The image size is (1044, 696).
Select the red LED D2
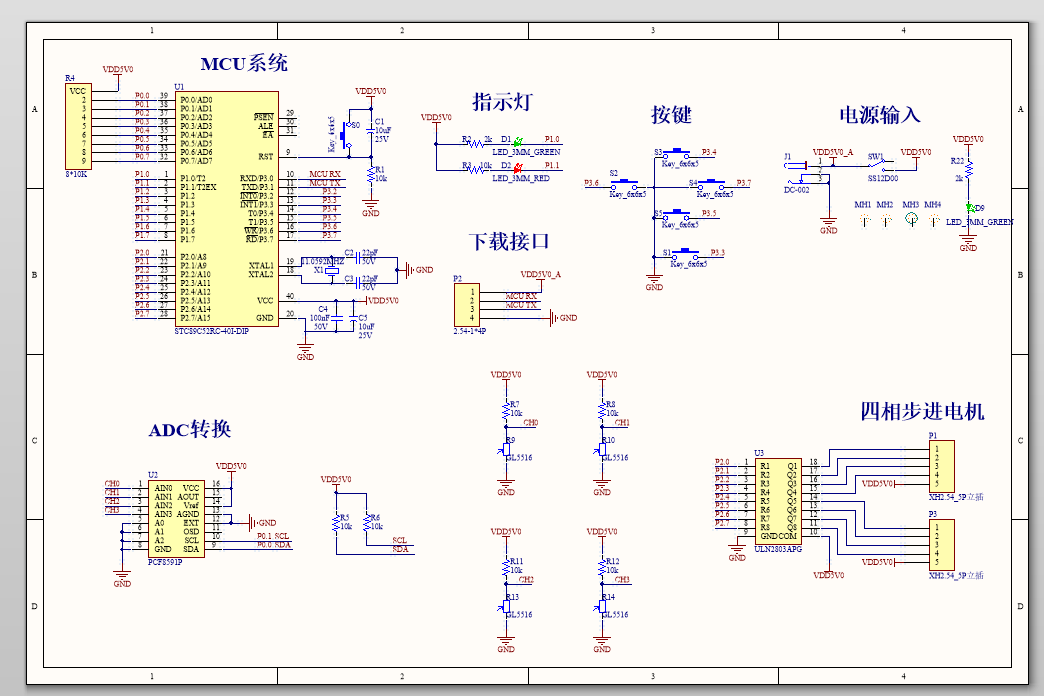click(x=517, y=169)
